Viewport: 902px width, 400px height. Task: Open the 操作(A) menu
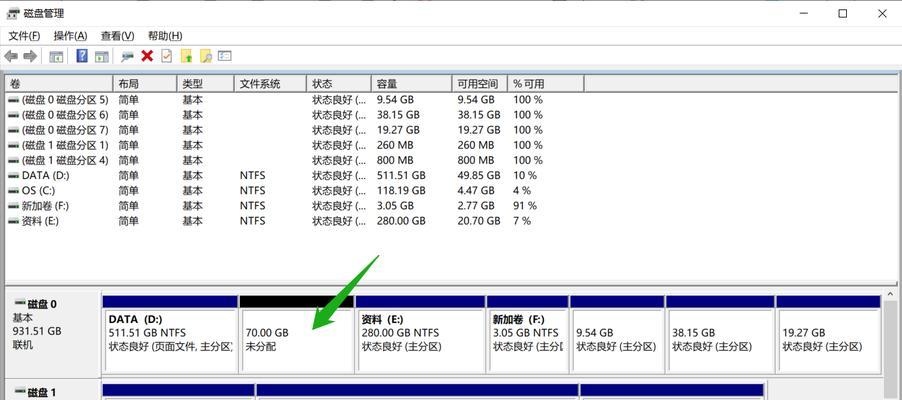[x=70, y=36]
